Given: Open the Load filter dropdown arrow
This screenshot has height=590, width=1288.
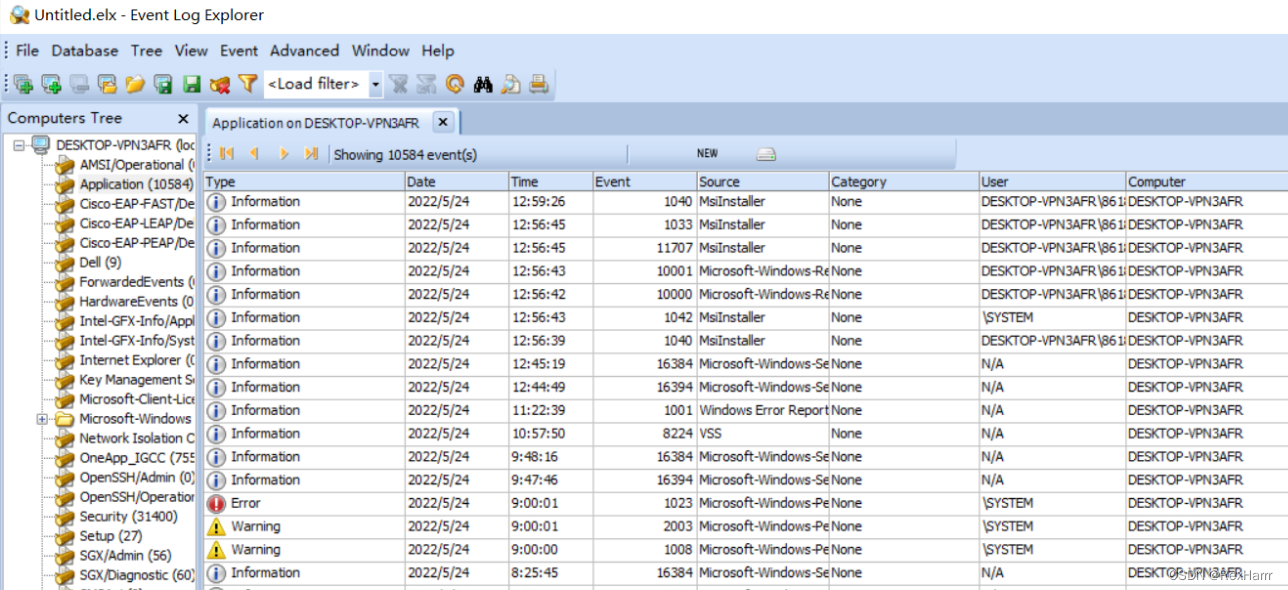Looking at the screenshot, I should click(376, 85).
